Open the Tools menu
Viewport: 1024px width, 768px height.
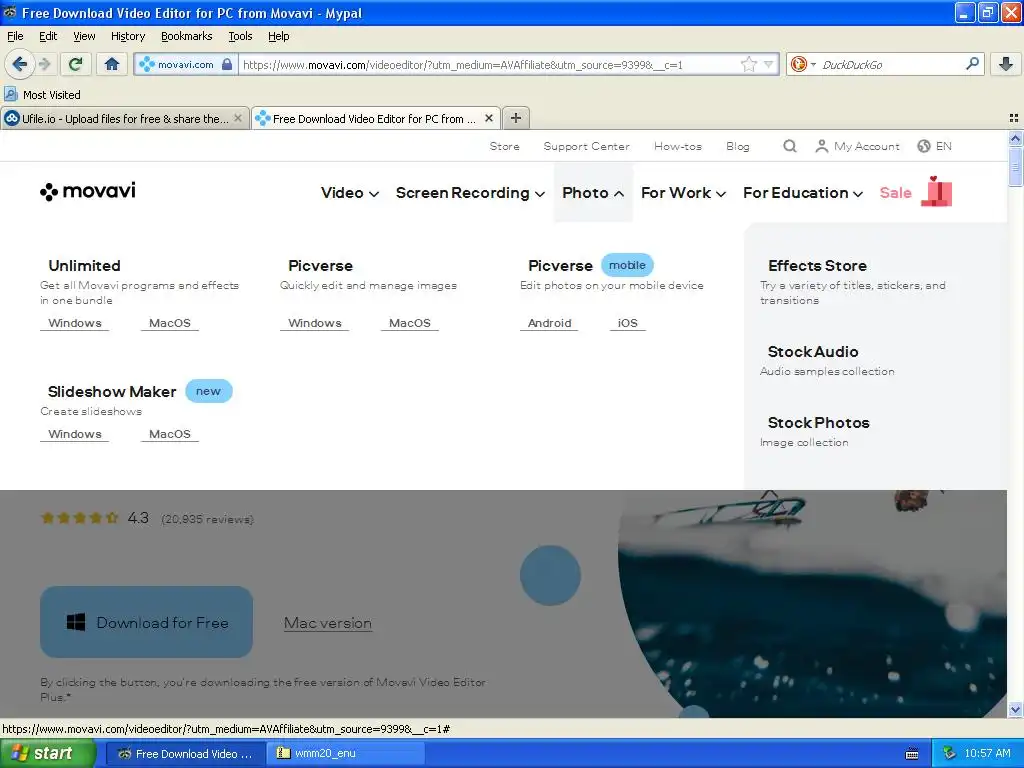tap(240, 36)
